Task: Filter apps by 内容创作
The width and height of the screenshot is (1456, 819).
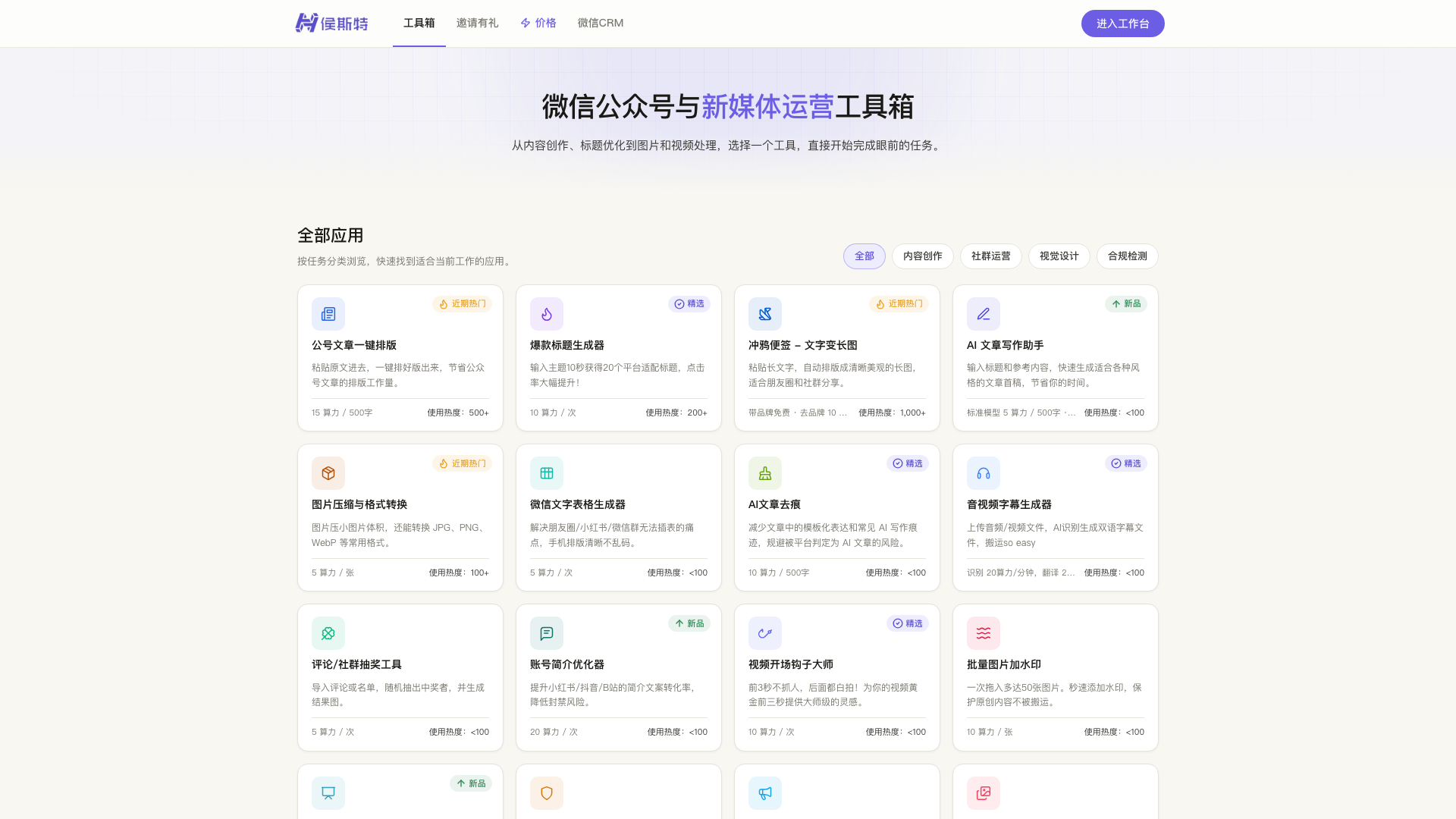Action: 923,256
